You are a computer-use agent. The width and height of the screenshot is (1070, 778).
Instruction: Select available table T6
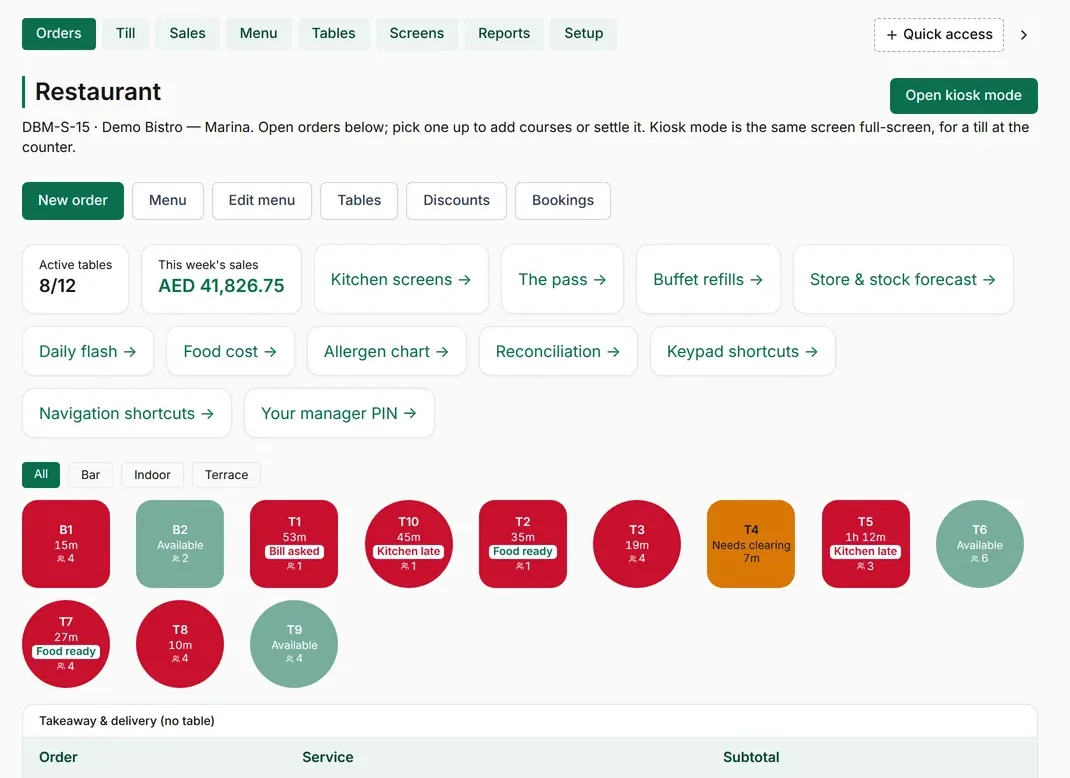tap(980, 544)
